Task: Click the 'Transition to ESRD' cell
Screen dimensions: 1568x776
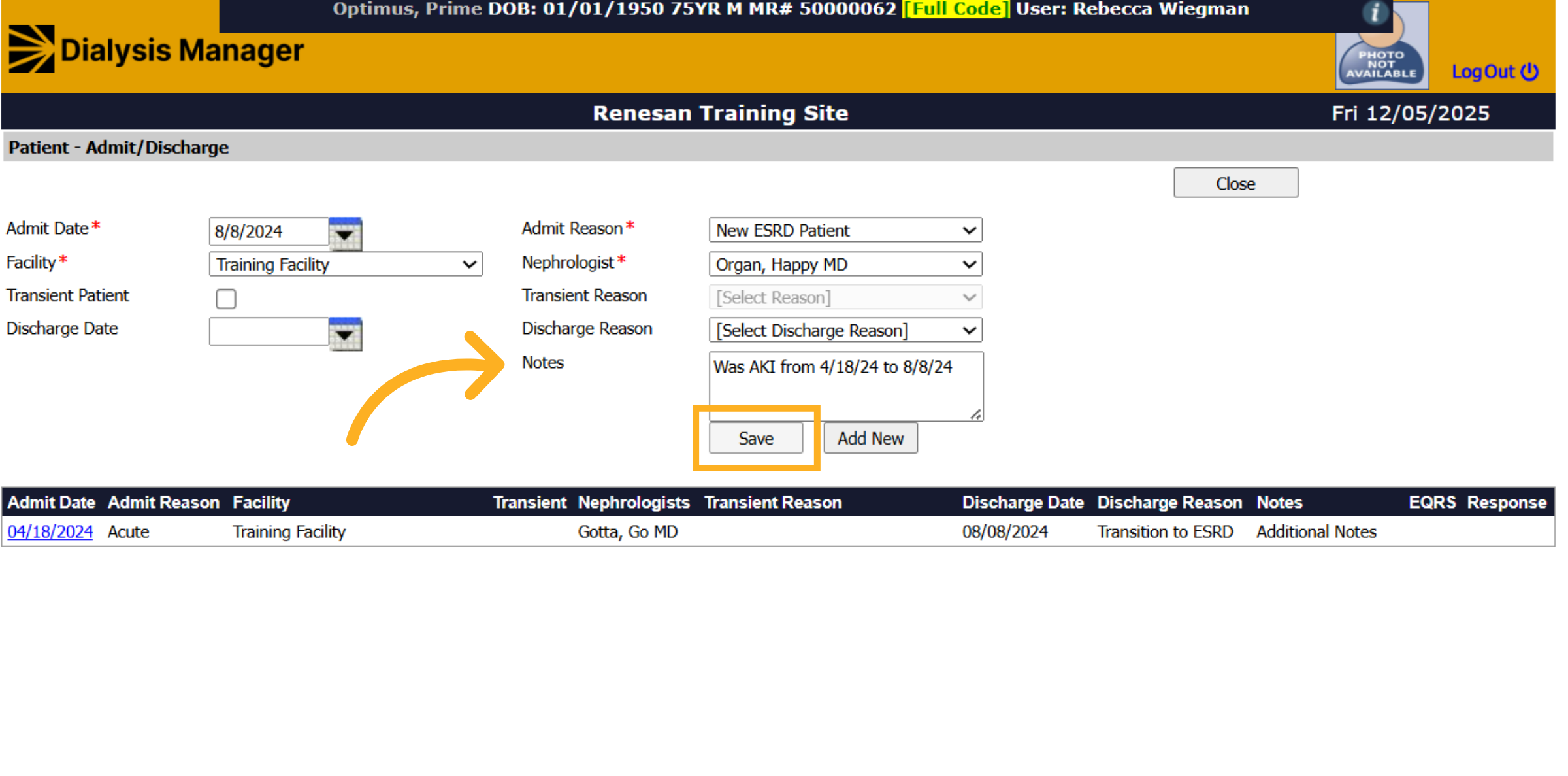Action: click(1165, 531)
